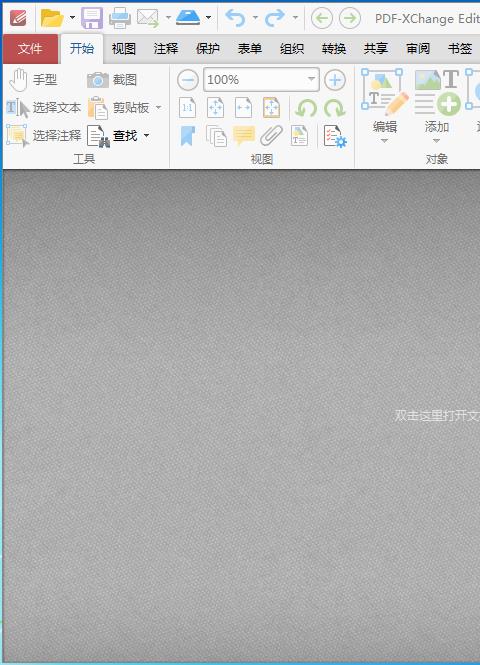Click the zoom out minus button
The image size is (480, 665).
[x=187, y=80]
